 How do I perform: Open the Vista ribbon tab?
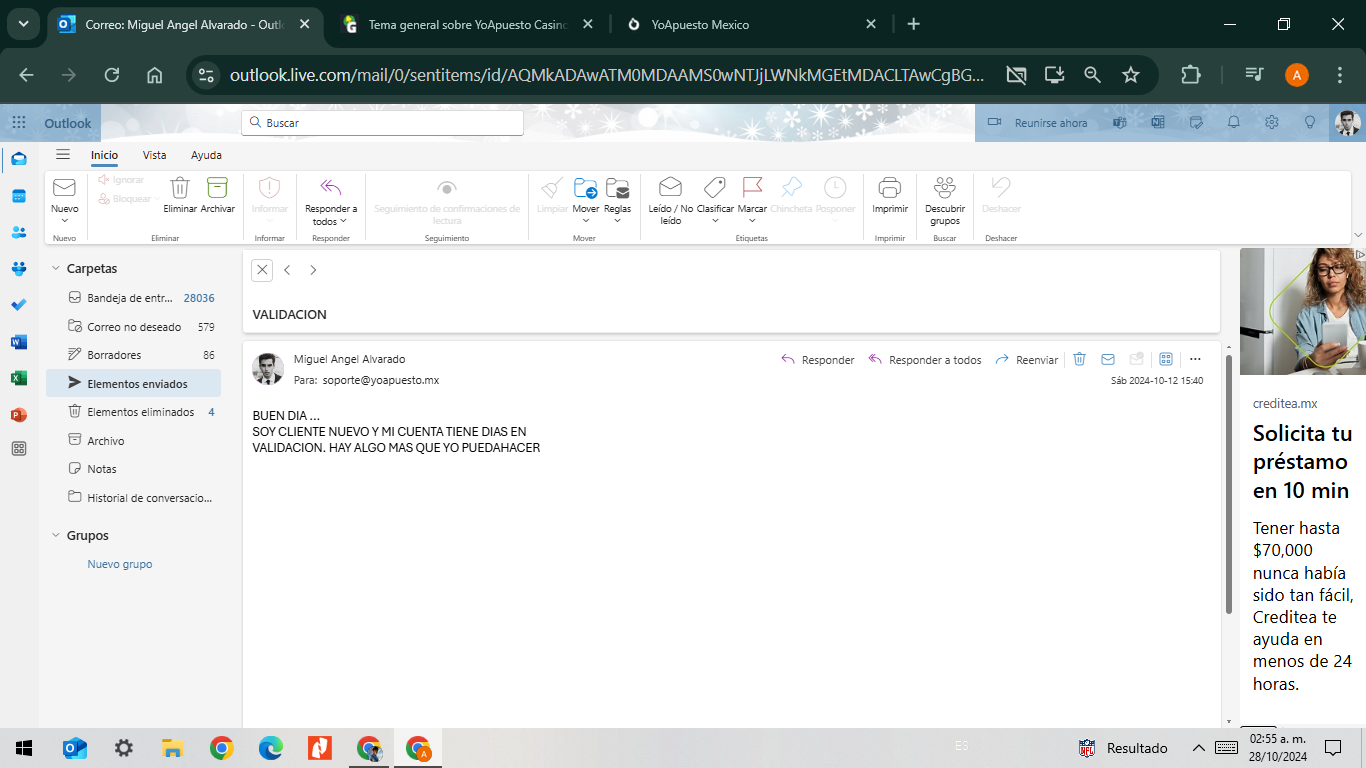[x=154, y=155]
